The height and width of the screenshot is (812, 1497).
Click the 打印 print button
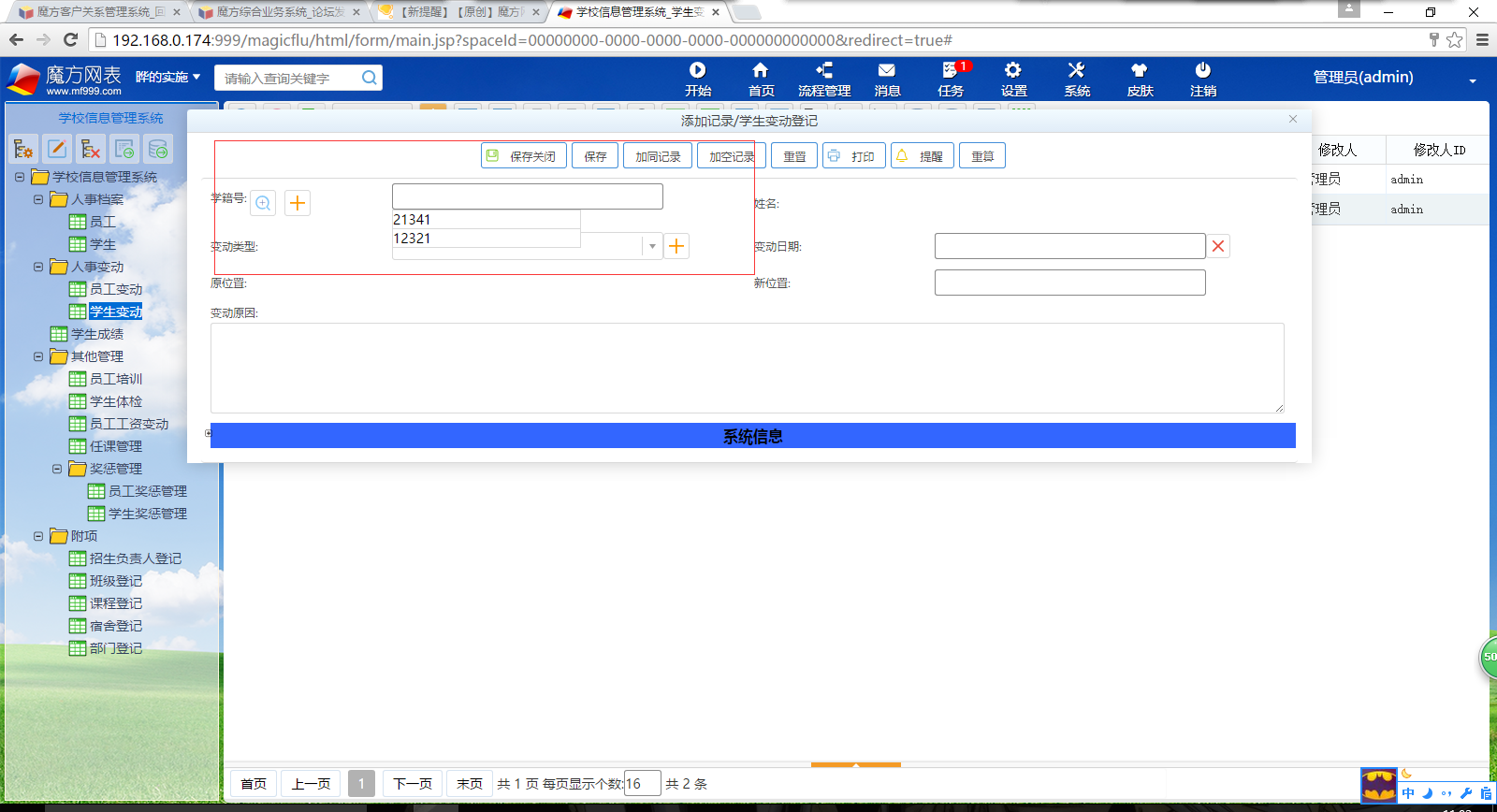(854, 156)
